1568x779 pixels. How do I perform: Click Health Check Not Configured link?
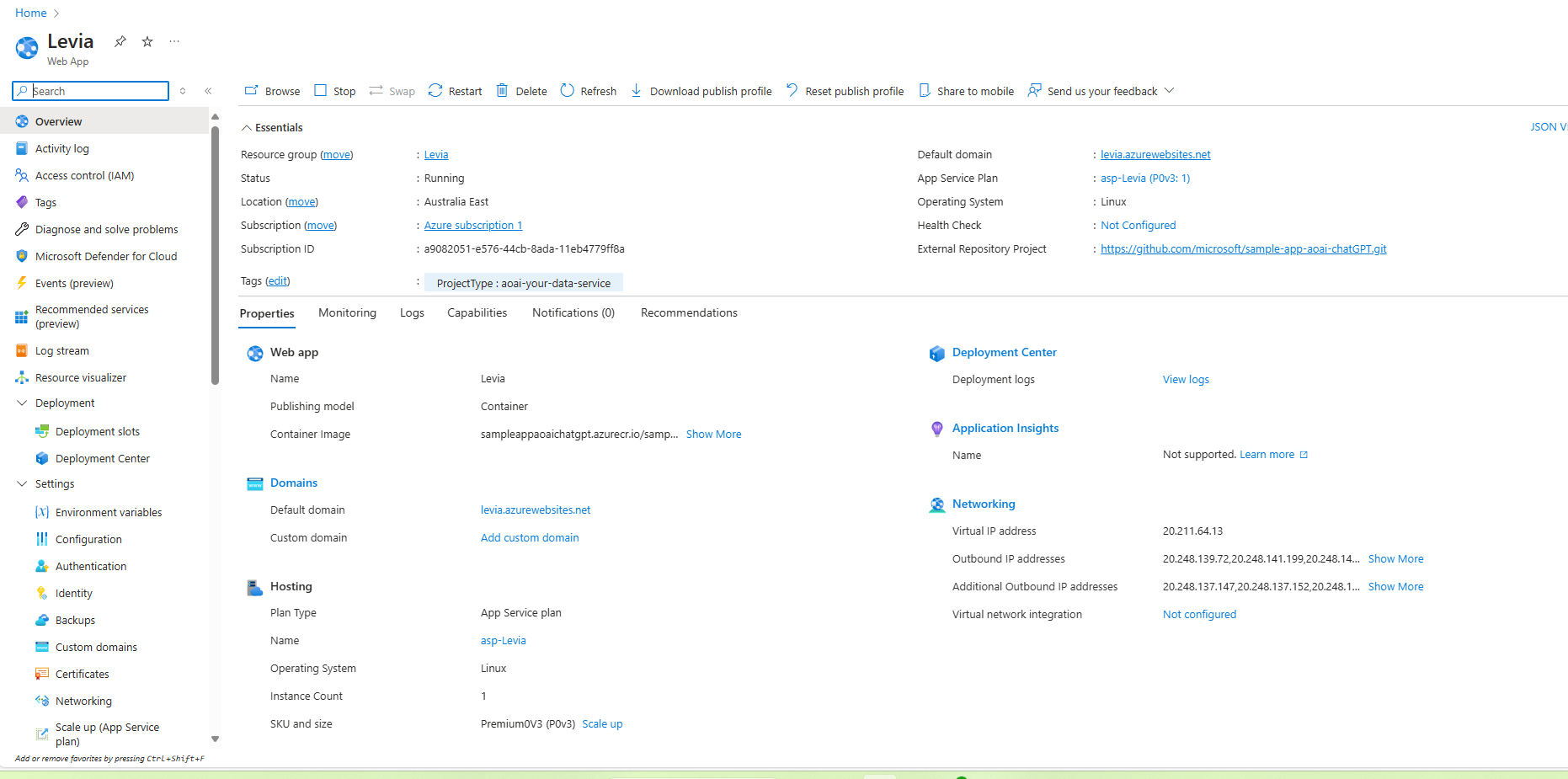click(x=1138, y=226)
